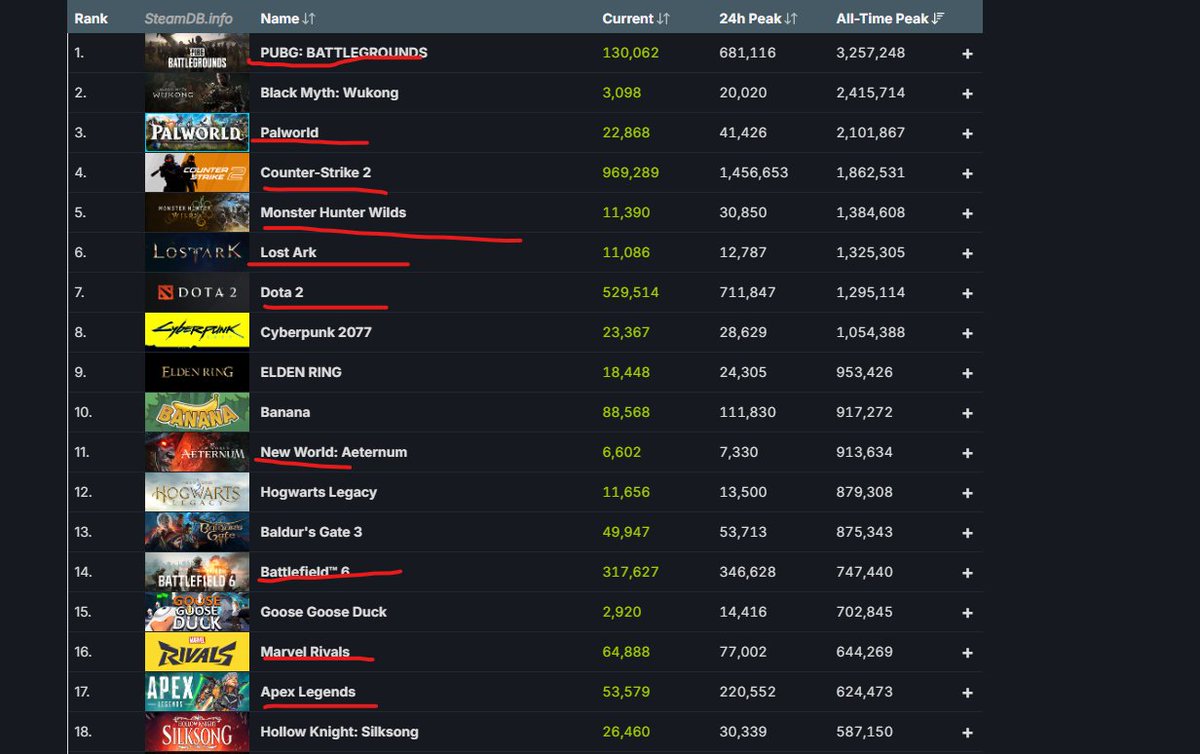Click the 3,257,248 all-time peak value
1200x754 pixels.
(871, 52)
